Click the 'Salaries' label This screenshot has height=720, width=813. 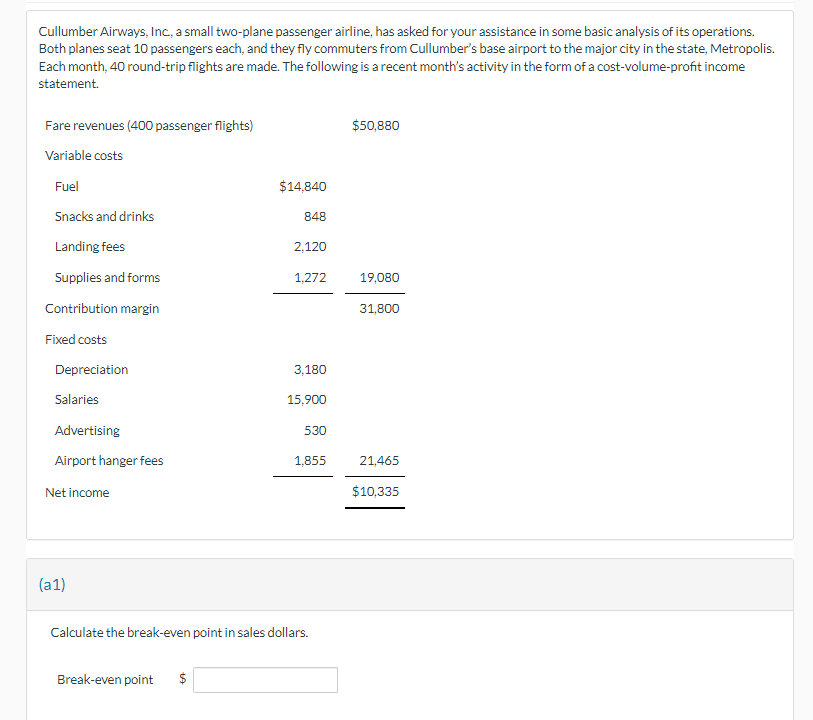77,400
